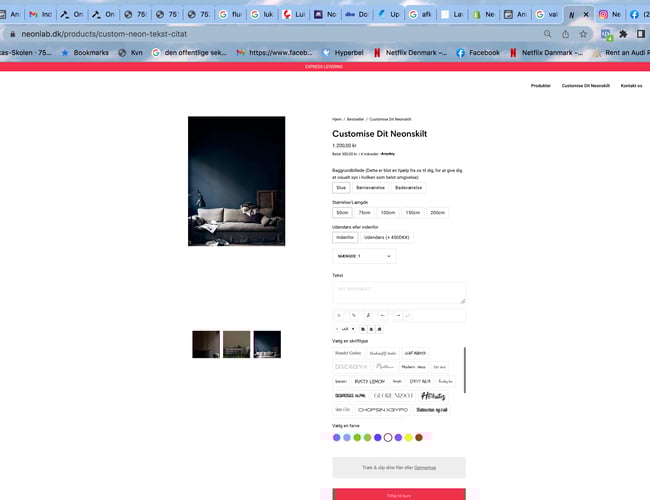Open the Bookmarks star bookmark
This screenshot has width=650, height=500.
[85, 53]
